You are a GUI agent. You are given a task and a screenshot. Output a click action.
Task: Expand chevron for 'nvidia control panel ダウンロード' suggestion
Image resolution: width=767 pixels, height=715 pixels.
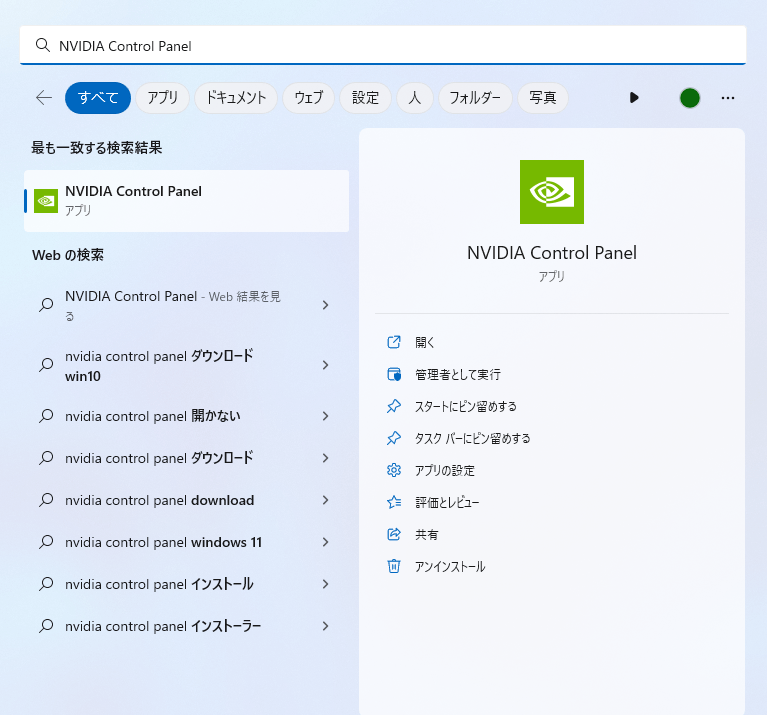[x=325, y=458]
